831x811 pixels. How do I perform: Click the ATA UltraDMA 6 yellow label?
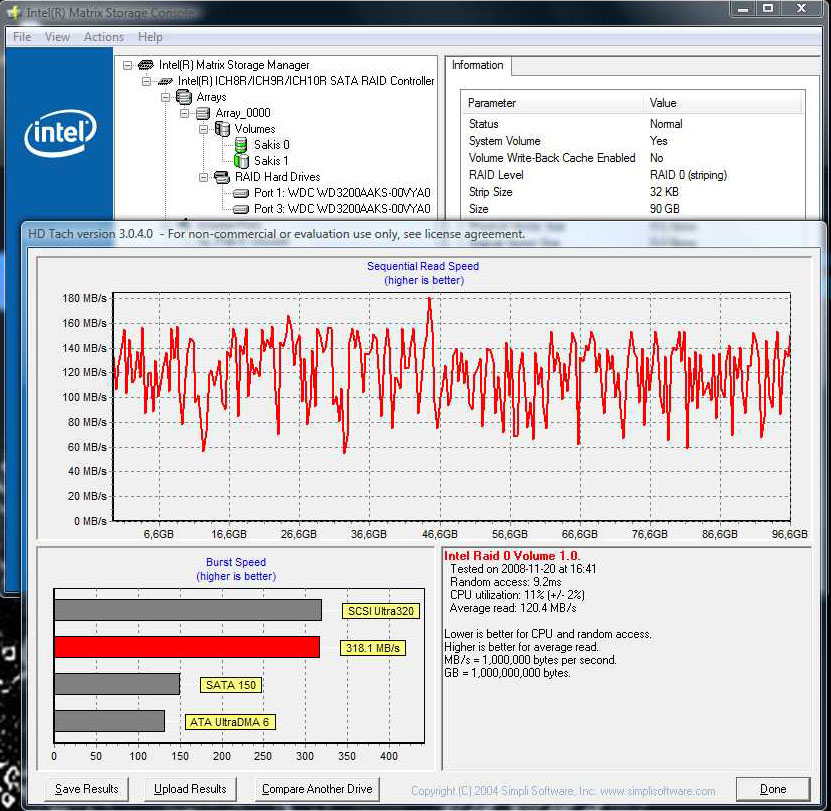229,722
